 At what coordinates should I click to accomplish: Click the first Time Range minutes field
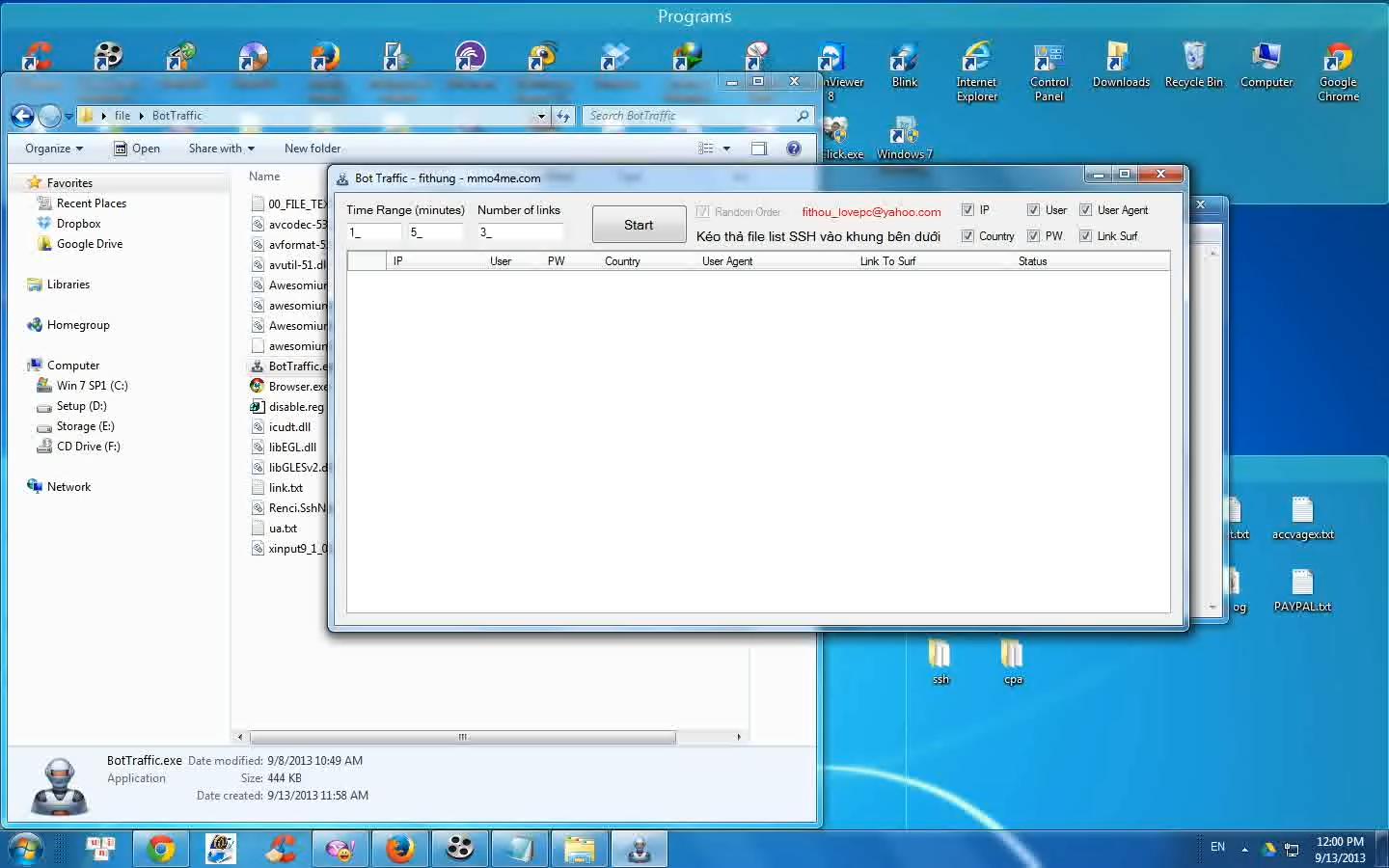click(x=374, y=232)
